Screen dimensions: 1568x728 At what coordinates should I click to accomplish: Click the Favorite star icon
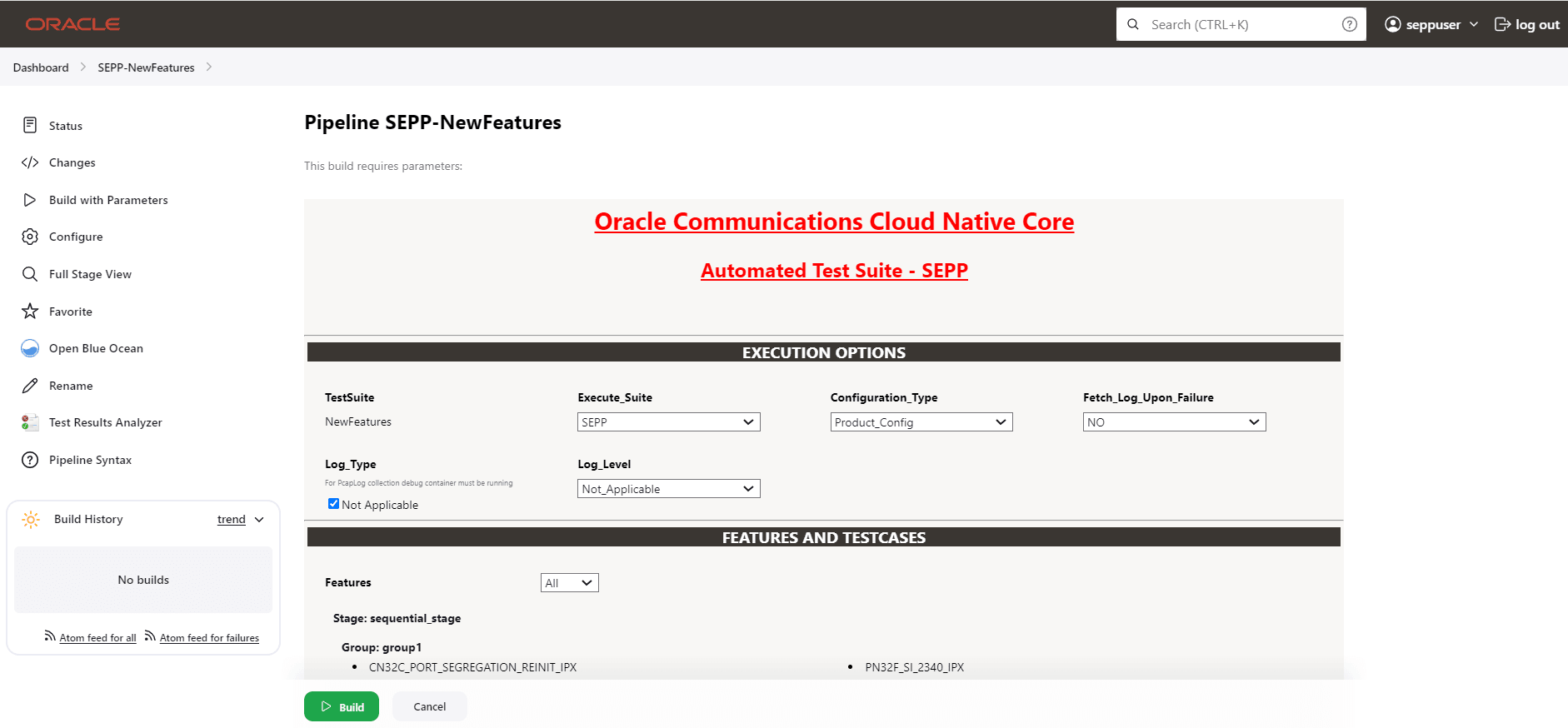pos(30,311)
